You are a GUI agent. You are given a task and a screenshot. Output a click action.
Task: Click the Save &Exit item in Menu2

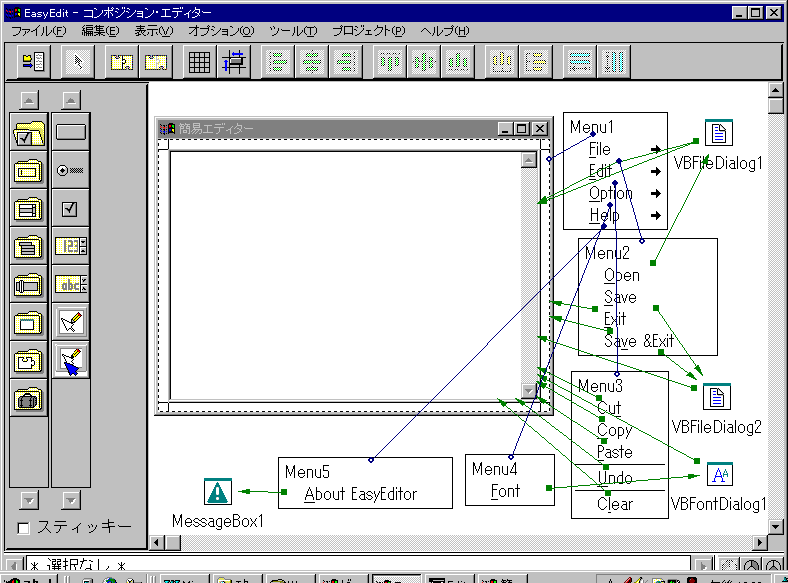pyautogui.click(x=638, y=341)
